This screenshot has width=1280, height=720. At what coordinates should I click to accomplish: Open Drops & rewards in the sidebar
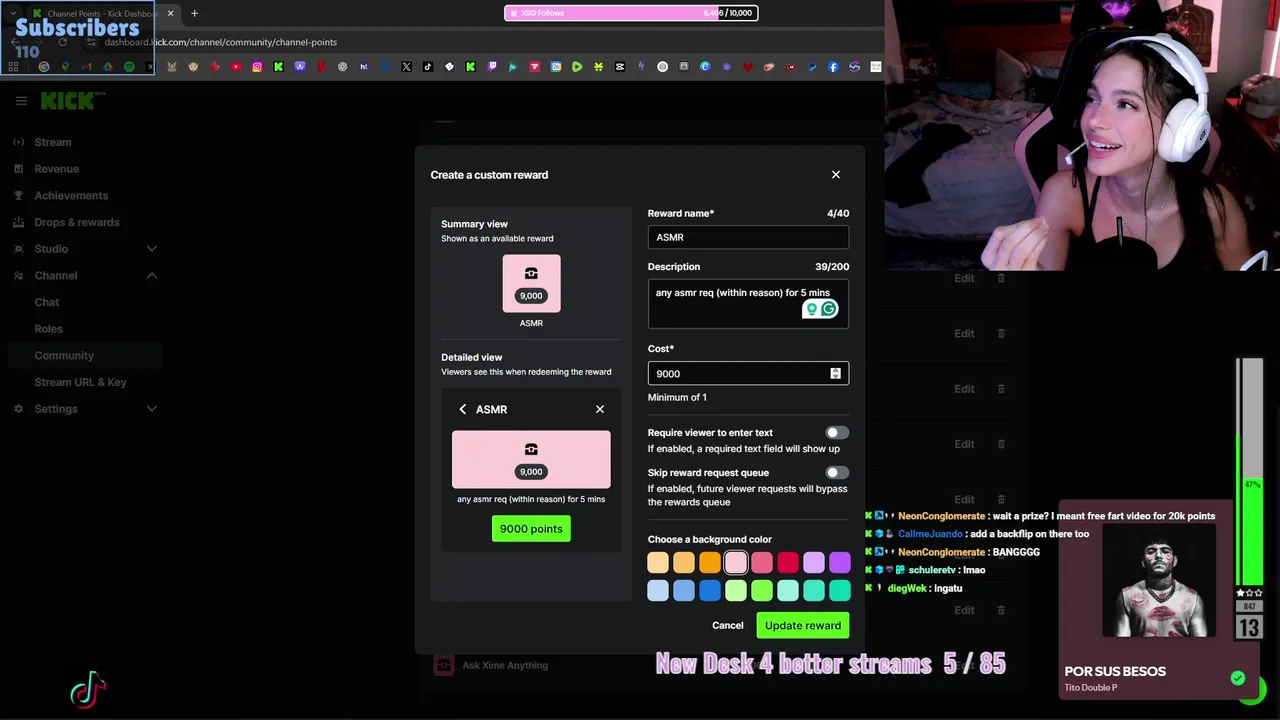click(x=77, y=222)
